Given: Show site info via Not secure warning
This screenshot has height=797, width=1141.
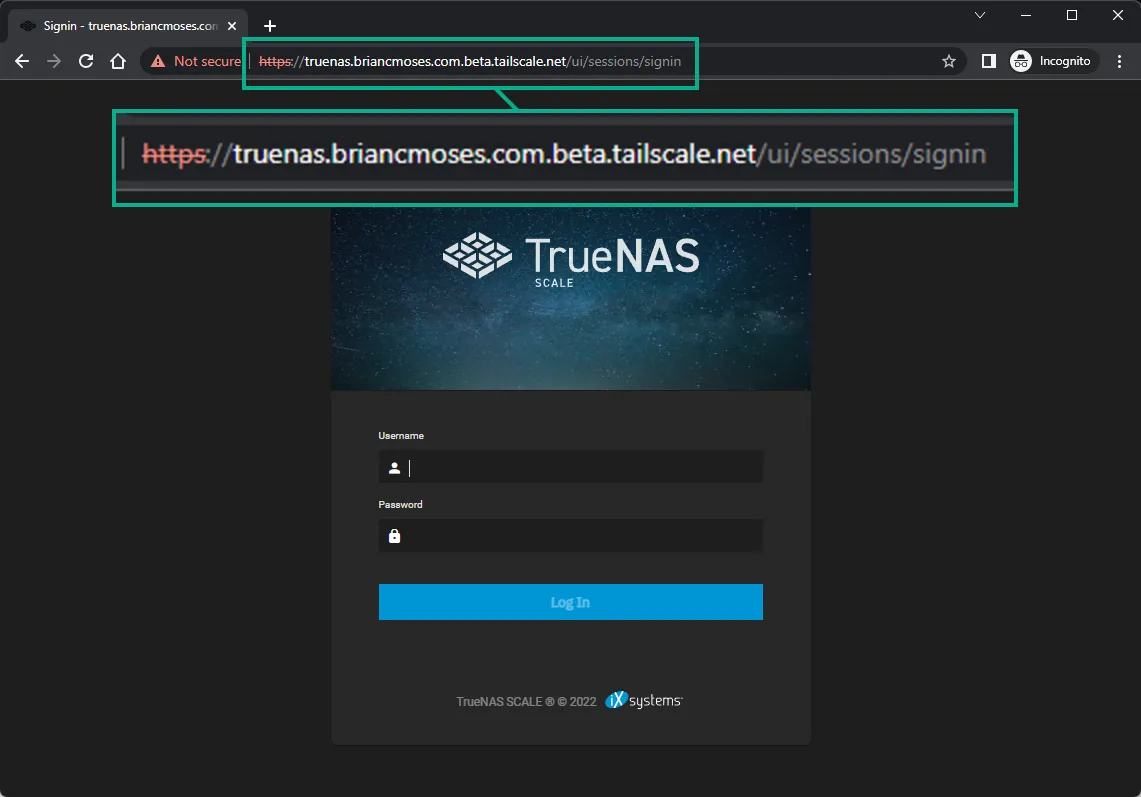Looking at the screenshot, I should click(x=196, y=61).
